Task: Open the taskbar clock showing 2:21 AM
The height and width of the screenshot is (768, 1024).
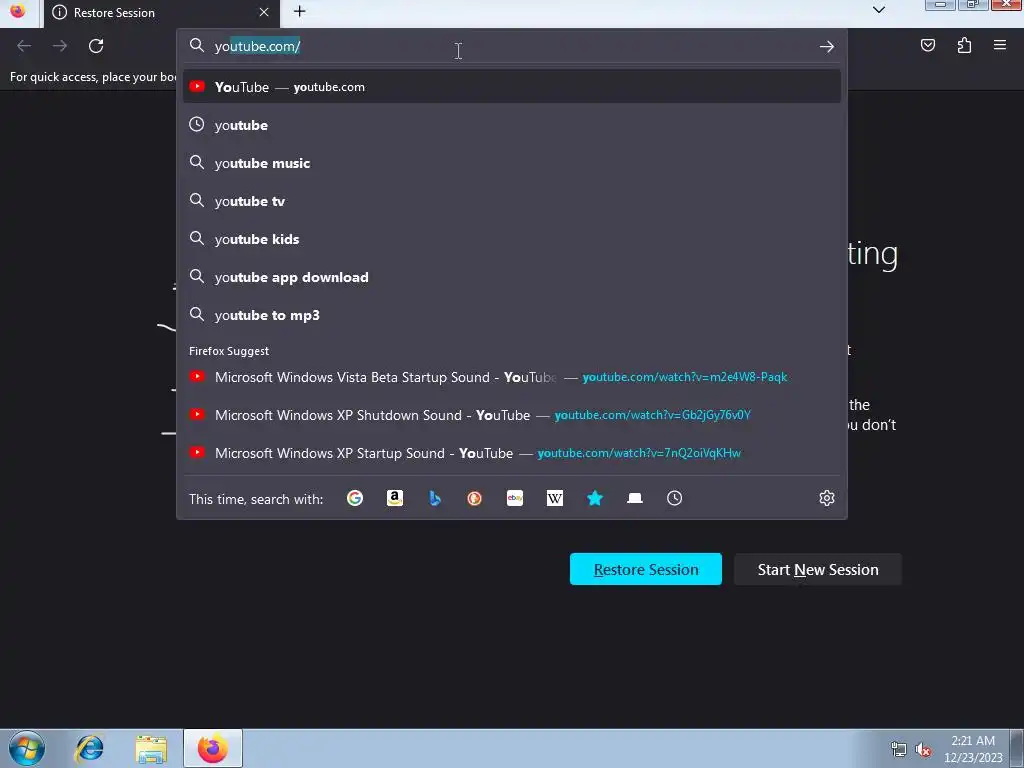Action: point(973,749)
